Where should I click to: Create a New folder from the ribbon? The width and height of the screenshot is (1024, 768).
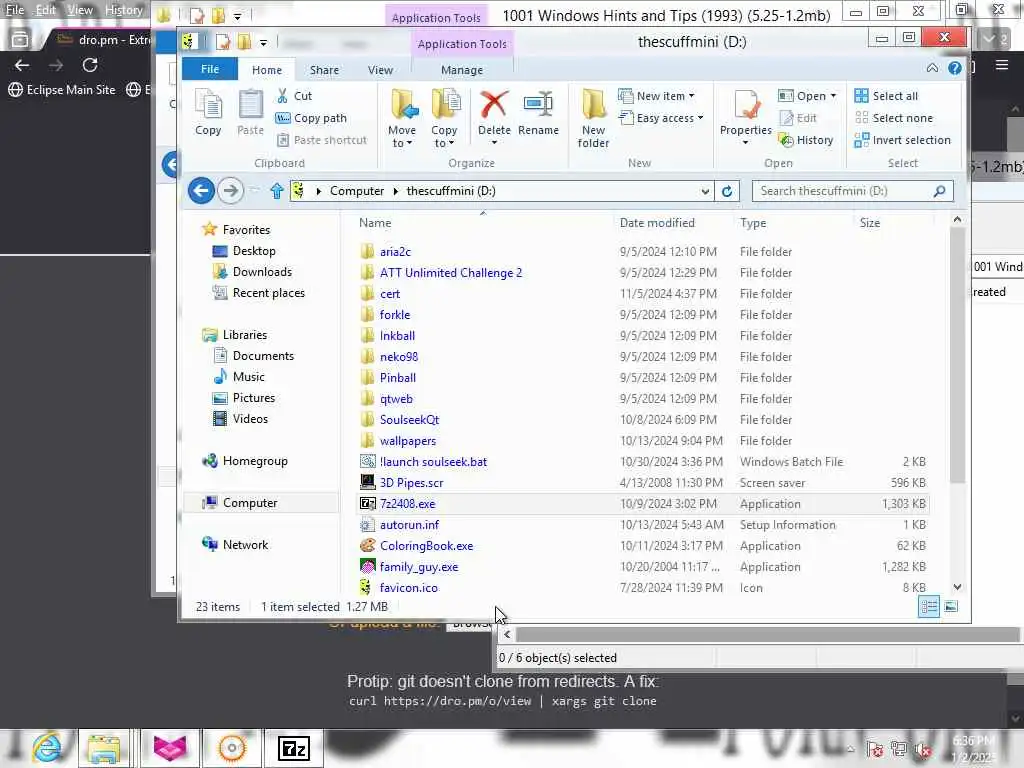[x=593, y=118]
